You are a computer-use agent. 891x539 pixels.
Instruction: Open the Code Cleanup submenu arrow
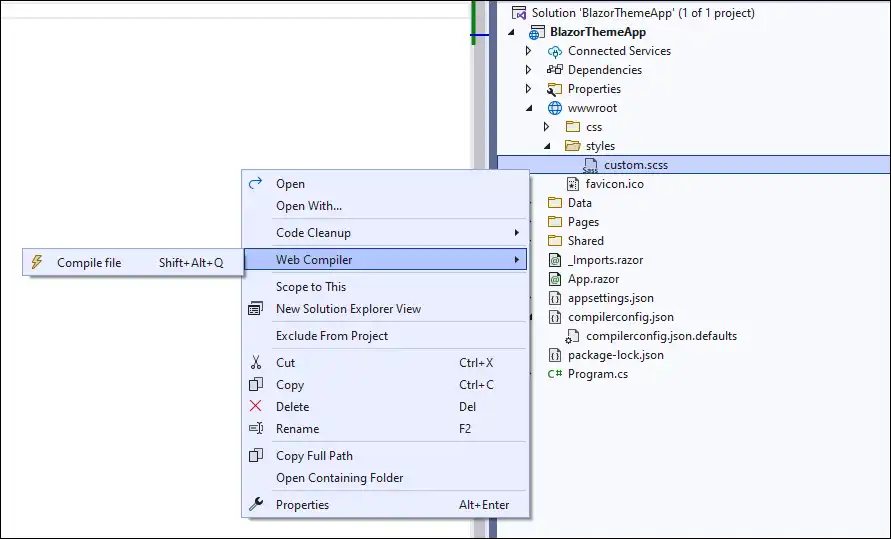(x=517, y=232)
